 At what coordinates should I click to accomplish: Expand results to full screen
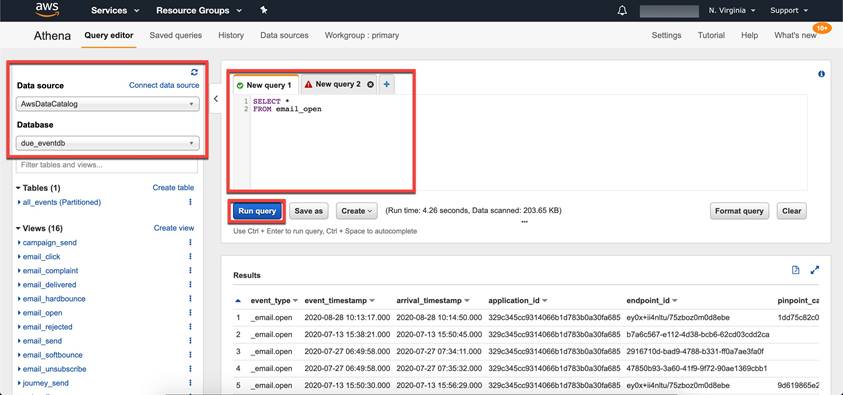[x=815, y=270]
